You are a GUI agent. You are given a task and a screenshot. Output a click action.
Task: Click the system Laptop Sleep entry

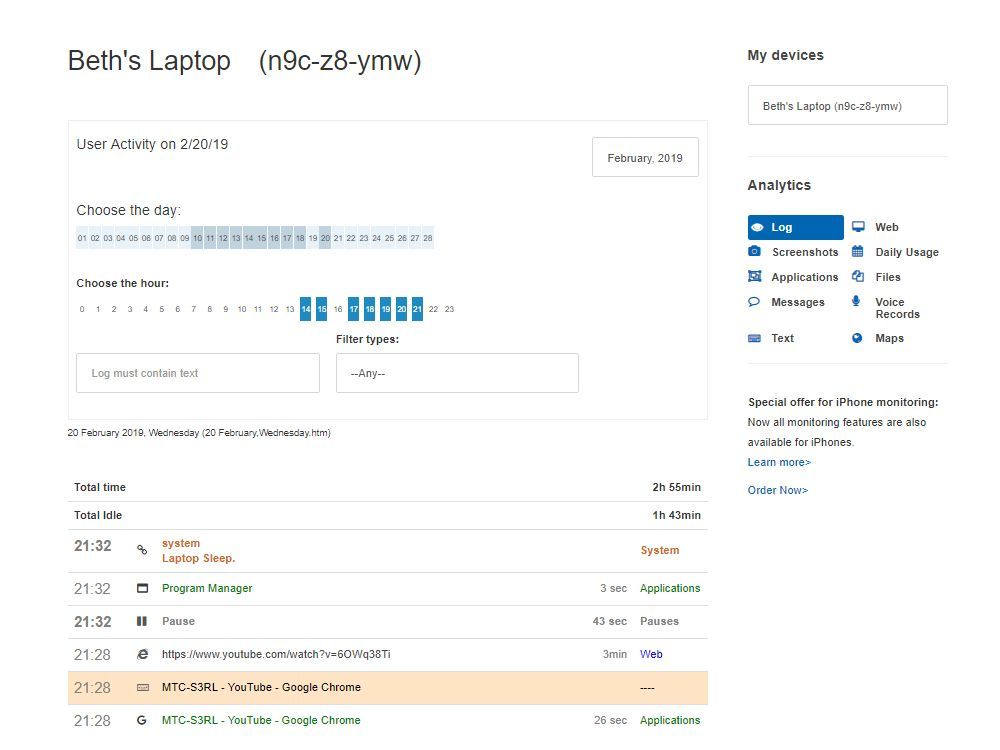pos(198,550)
